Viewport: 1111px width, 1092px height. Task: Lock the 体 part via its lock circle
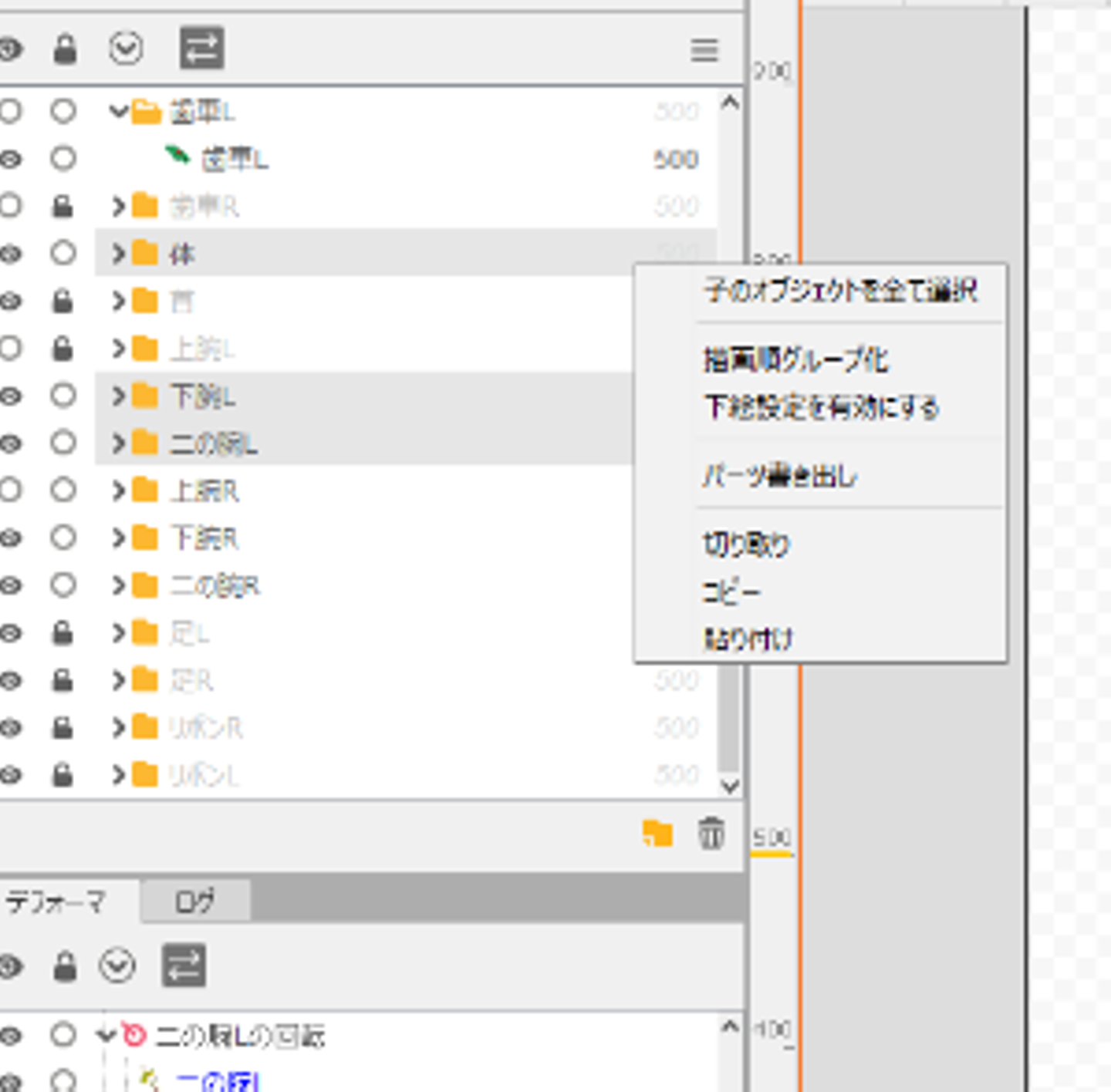(63, 253)
